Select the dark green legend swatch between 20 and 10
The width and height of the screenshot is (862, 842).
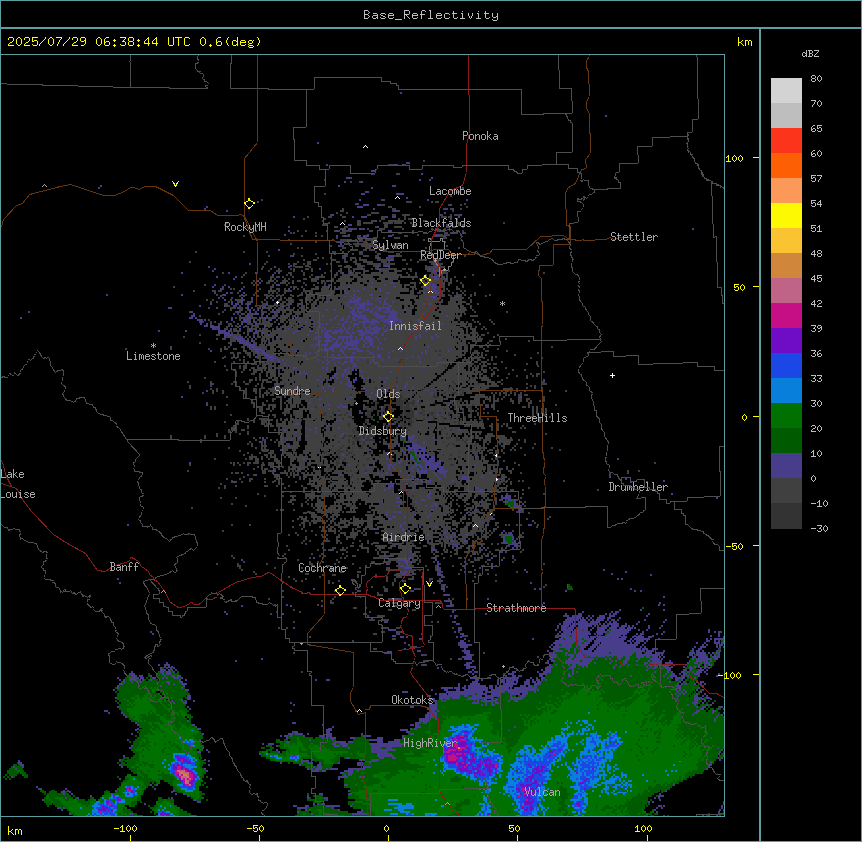tap(786, 441)
